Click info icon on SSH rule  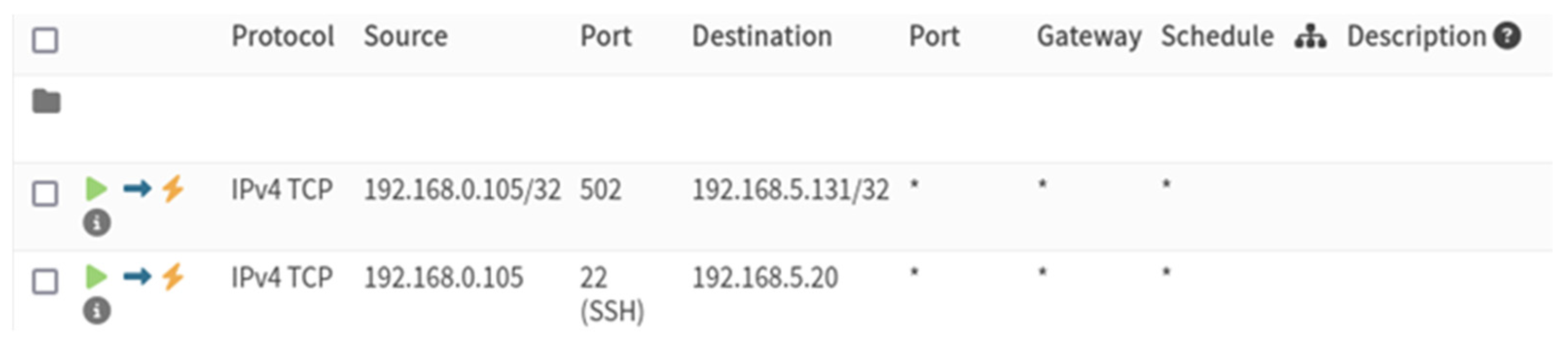pyautogui.click(x=97, y=311)
